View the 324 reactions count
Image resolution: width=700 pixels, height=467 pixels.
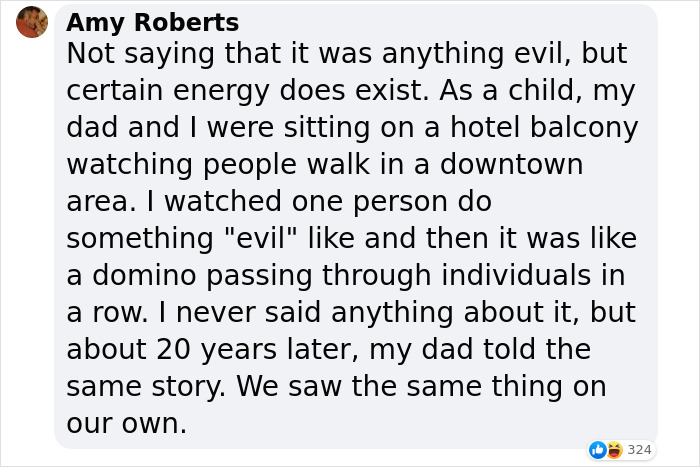pos(639,450)
